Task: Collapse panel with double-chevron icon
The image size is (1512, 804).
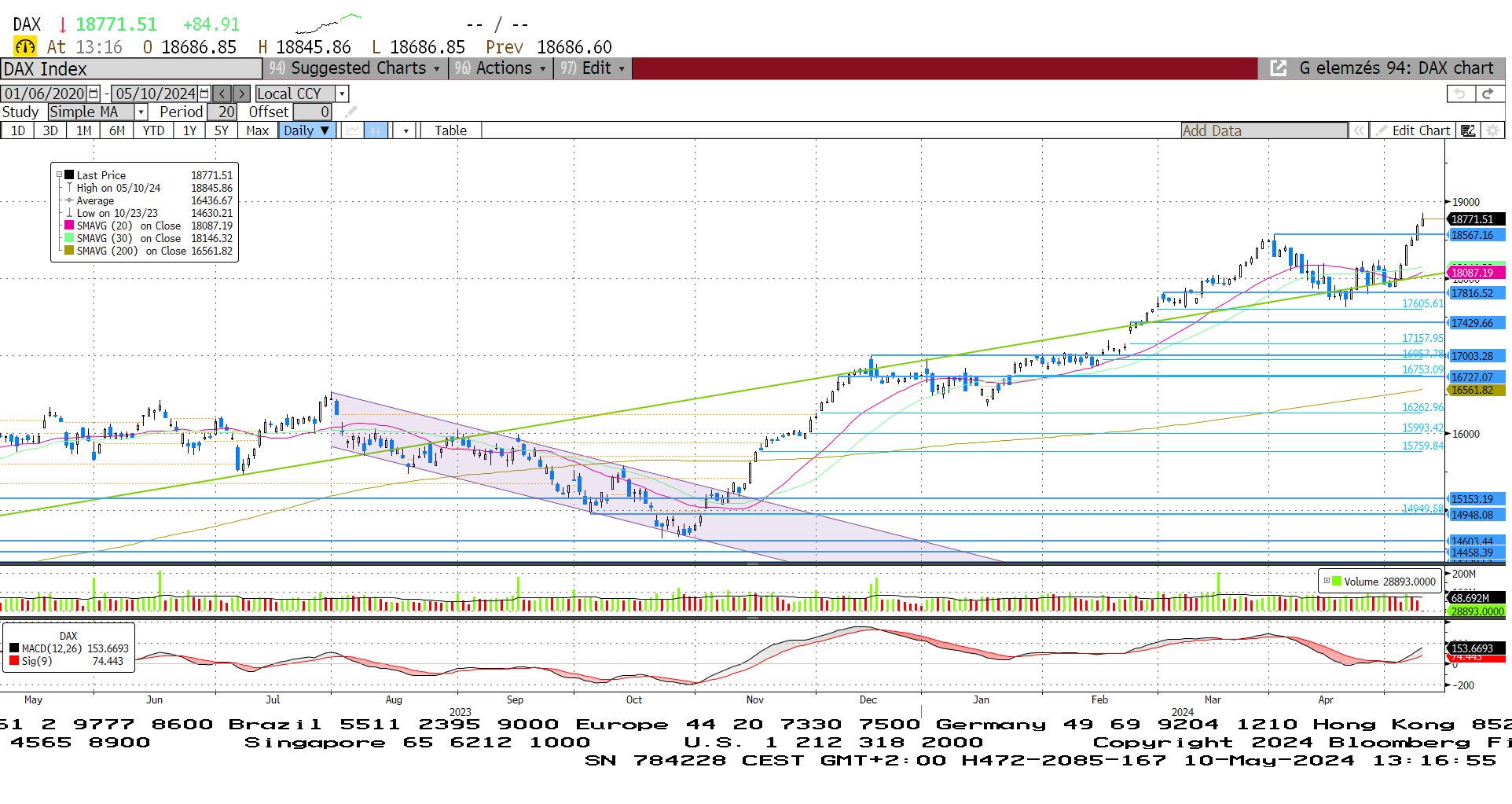Action: (x=1359, y=130)
